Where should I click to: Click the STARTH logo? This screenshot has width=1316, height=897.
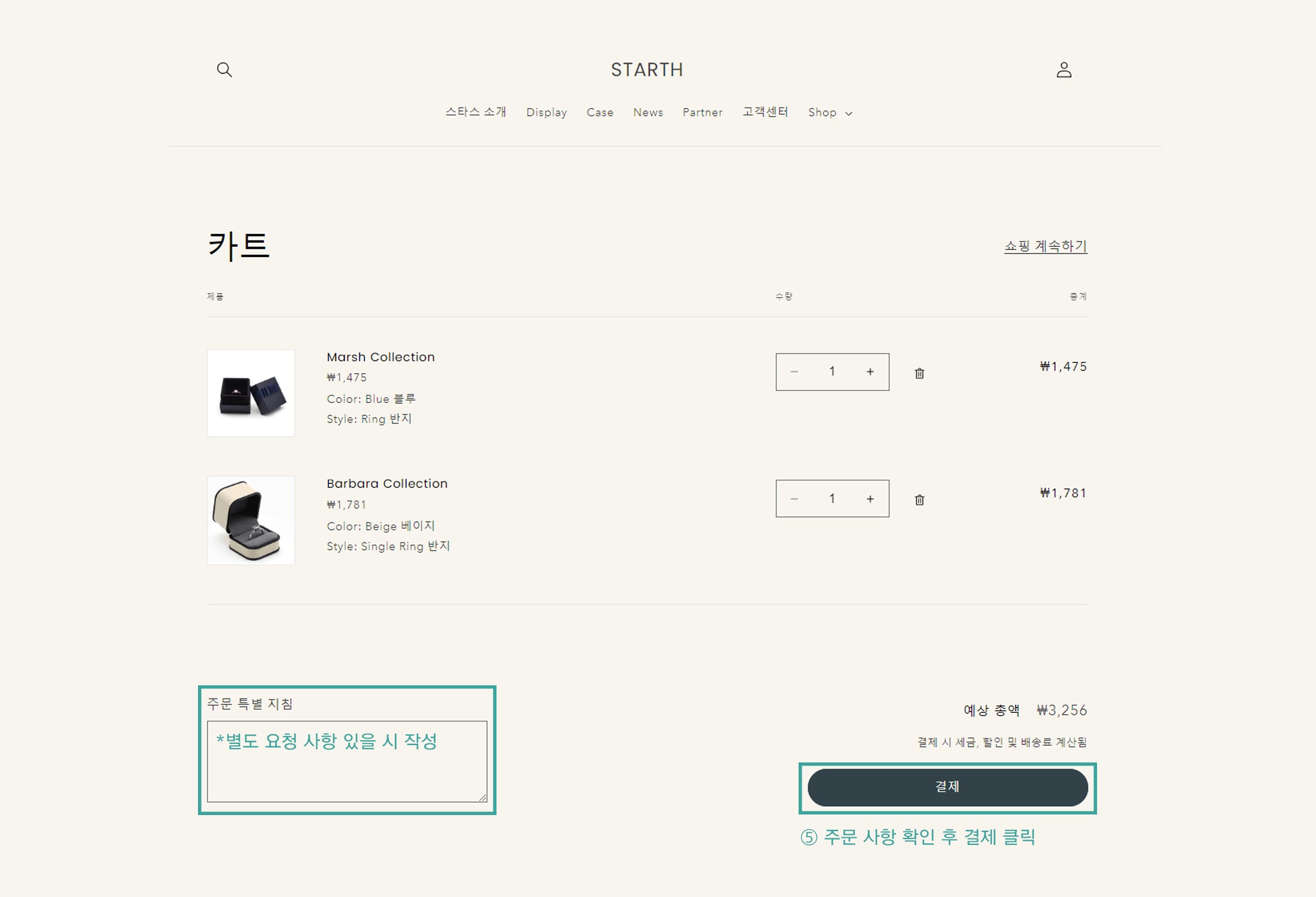646,69
